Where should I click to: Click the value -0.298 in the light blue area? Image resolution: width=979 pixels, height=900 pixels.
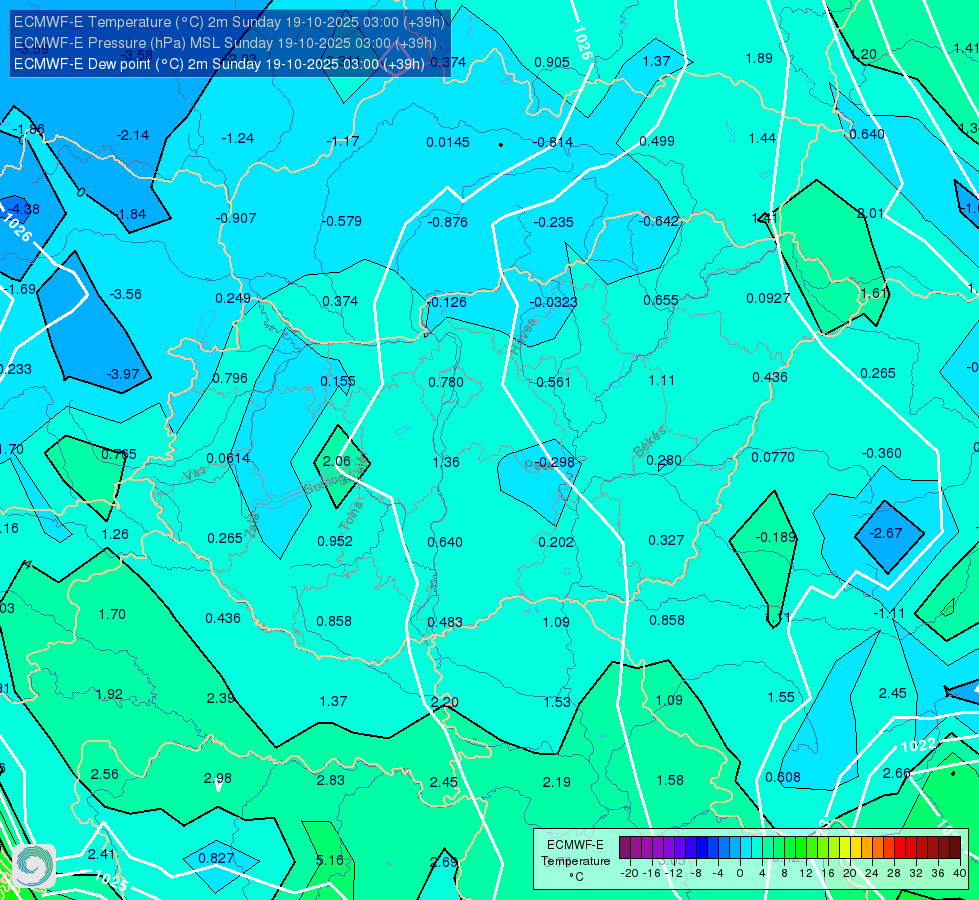pyautogui.click(x=555, y=462)
